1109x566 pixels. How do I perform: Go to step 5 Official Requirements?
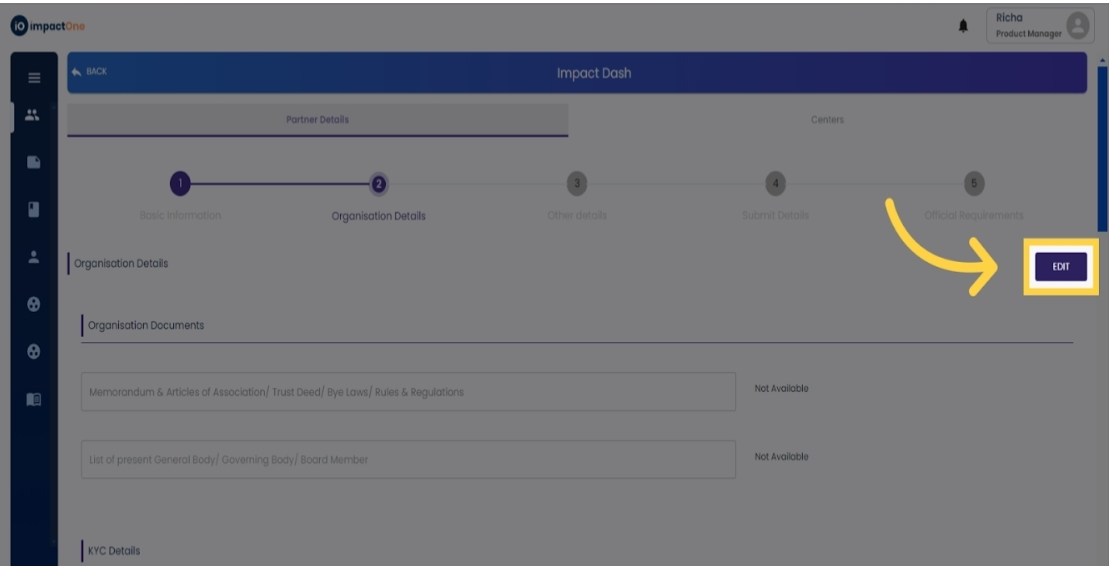pos(974,184)
